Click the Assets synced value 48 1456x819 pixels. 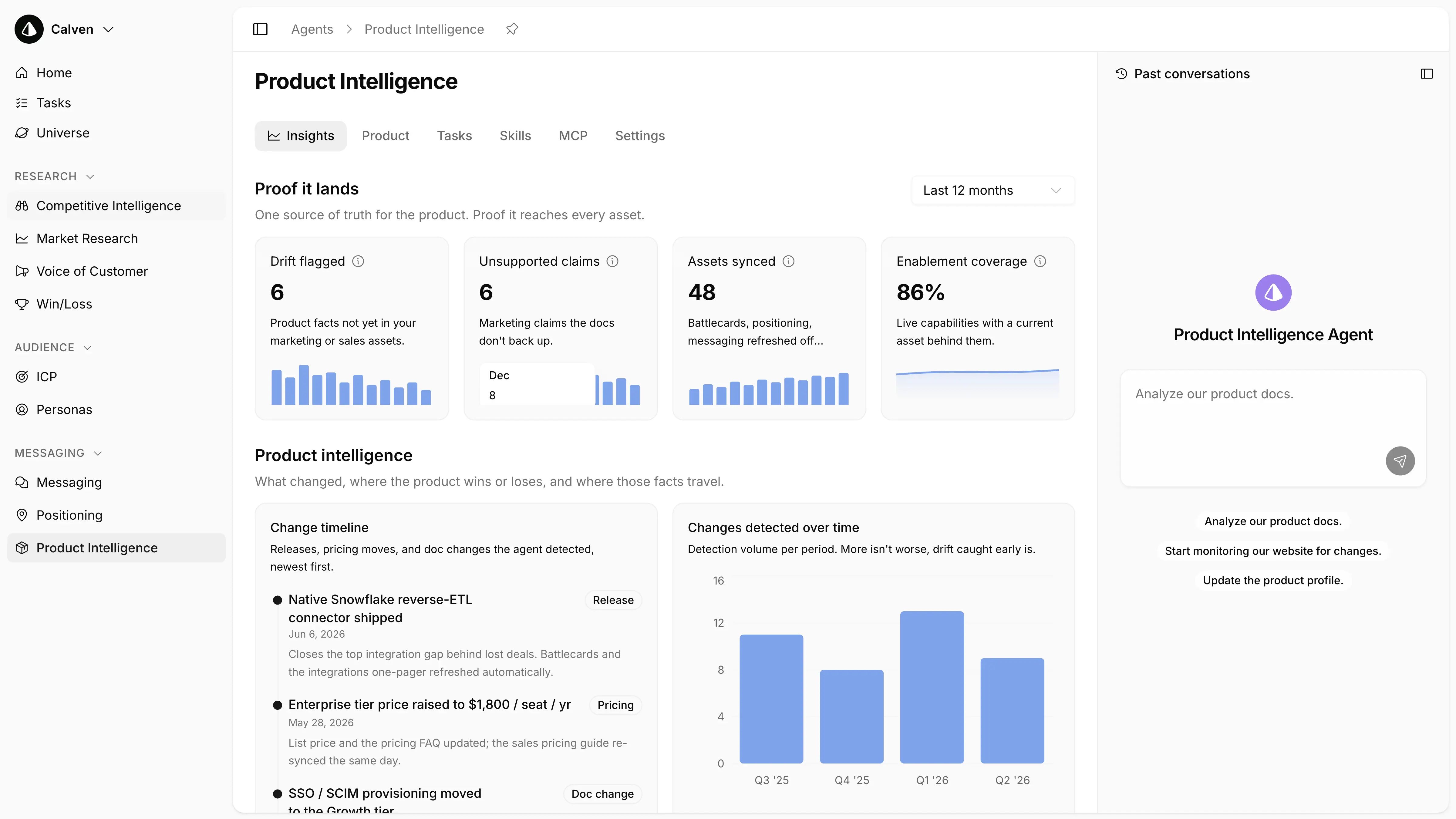702,293
